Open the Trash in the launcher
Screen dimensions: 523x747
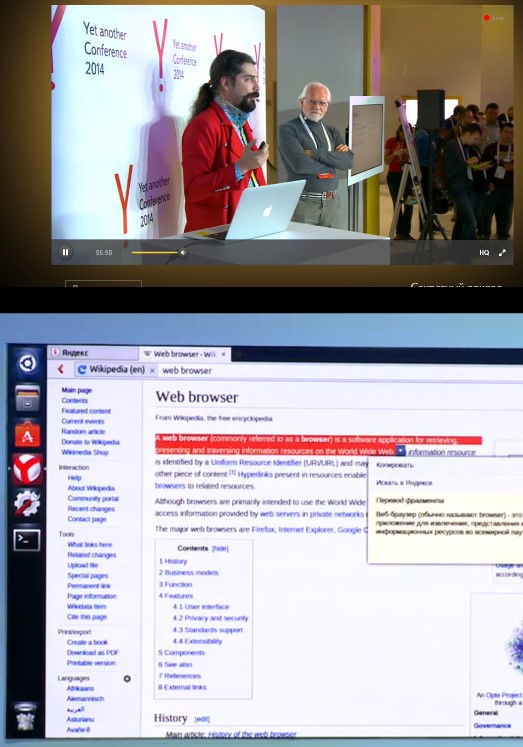(26, 717)
